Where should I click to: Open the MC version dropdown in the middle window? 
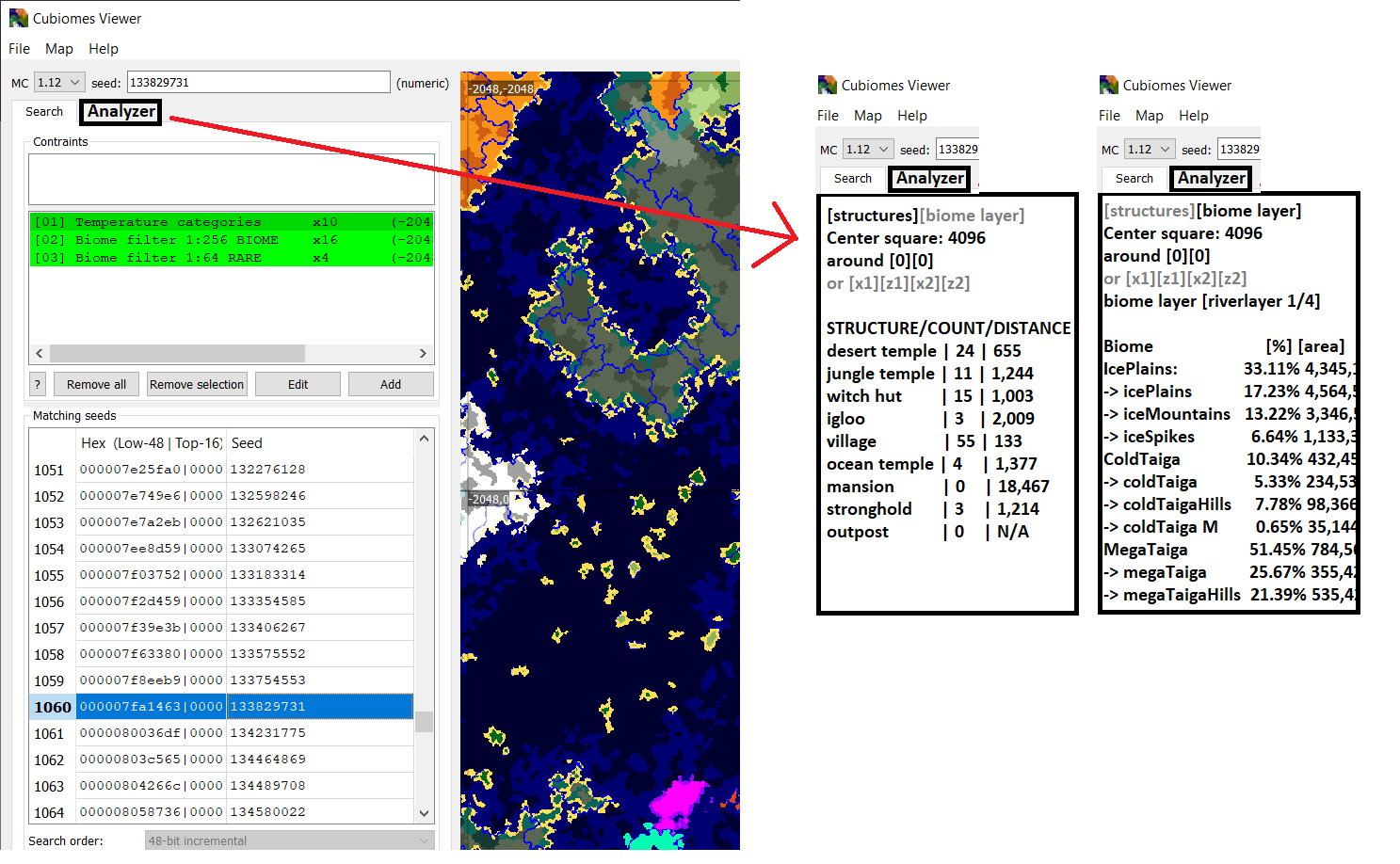point(866,149)
